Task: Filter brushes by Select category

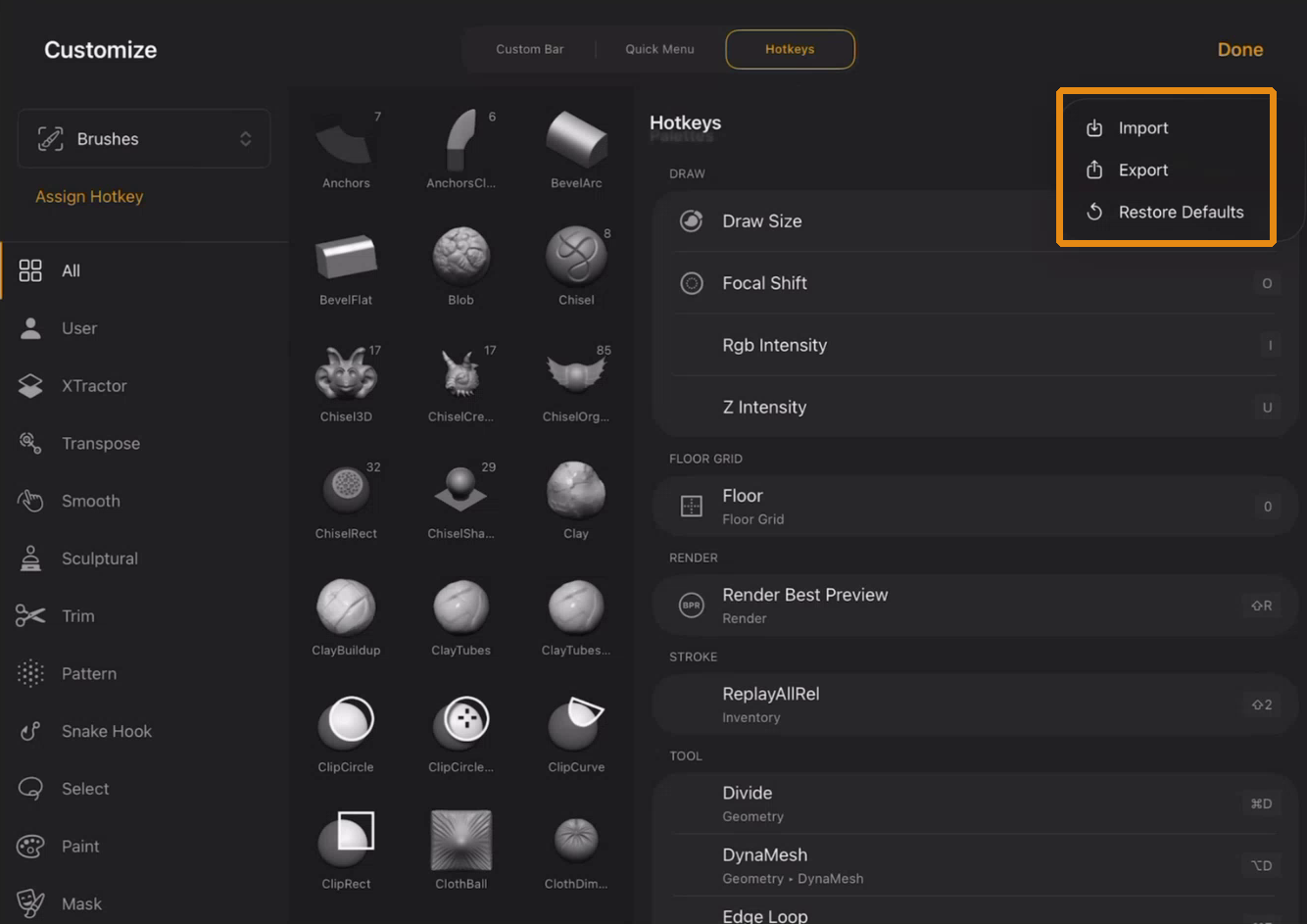Action: pyautogui.click(x=144, y=789)
